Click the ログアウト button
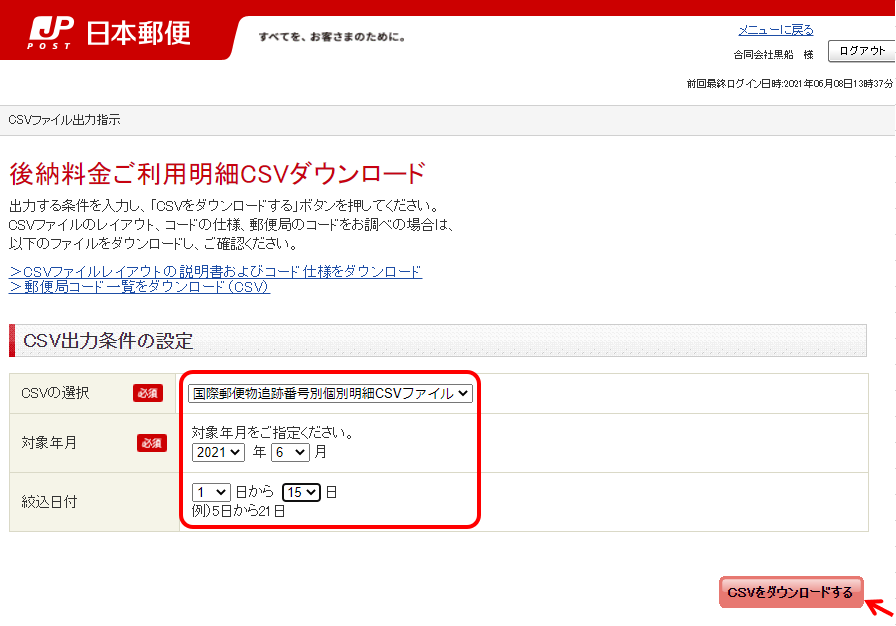Image resolution: width=896 pixels, height=626 pixels. click(862, 51)
